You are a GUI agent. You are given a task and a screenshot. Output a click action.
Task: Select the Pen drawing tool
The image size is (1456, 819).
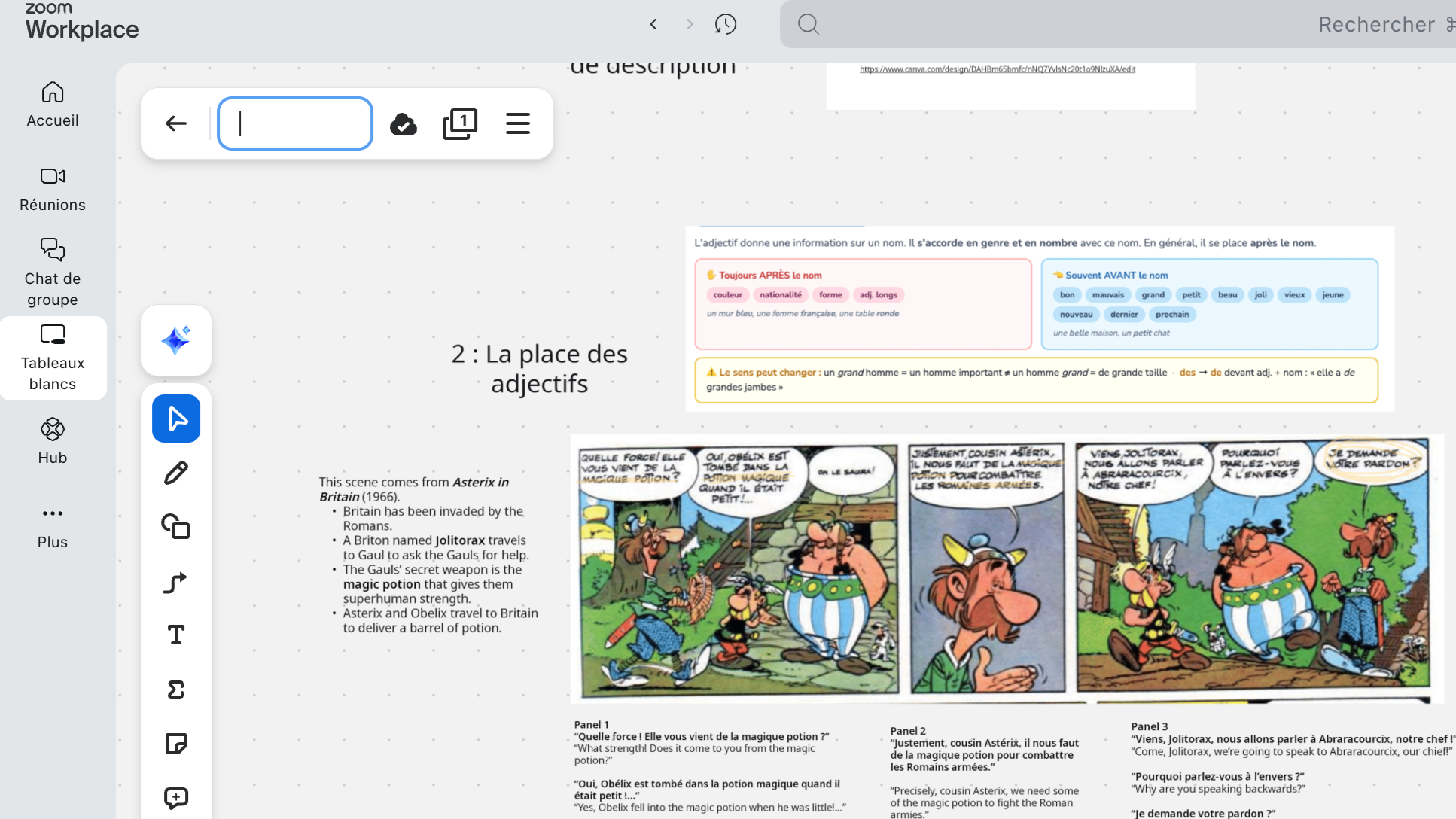pos(175,472)
